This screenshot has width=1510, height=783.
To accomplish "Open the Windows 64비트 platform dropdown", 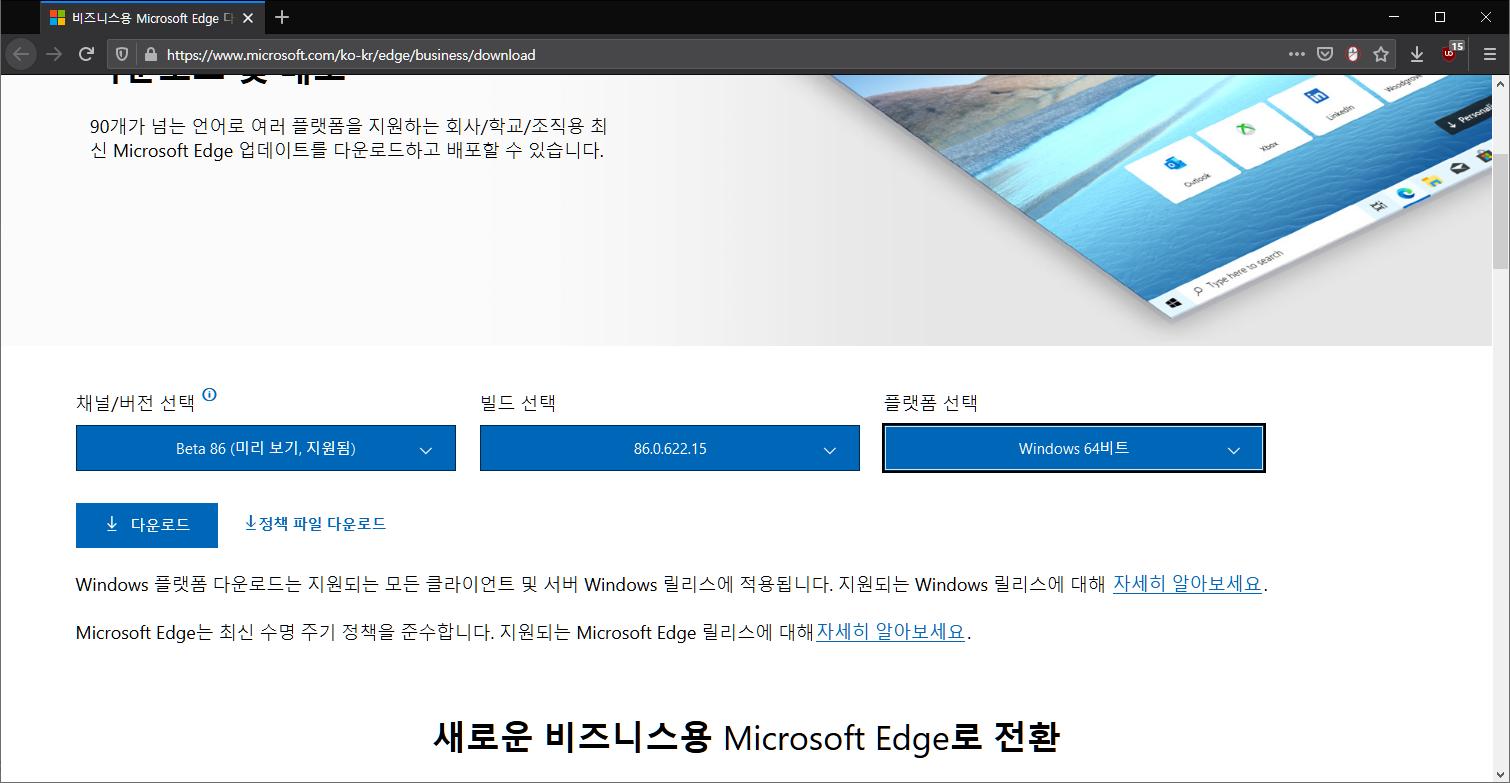I will [x=1074, y=448].
